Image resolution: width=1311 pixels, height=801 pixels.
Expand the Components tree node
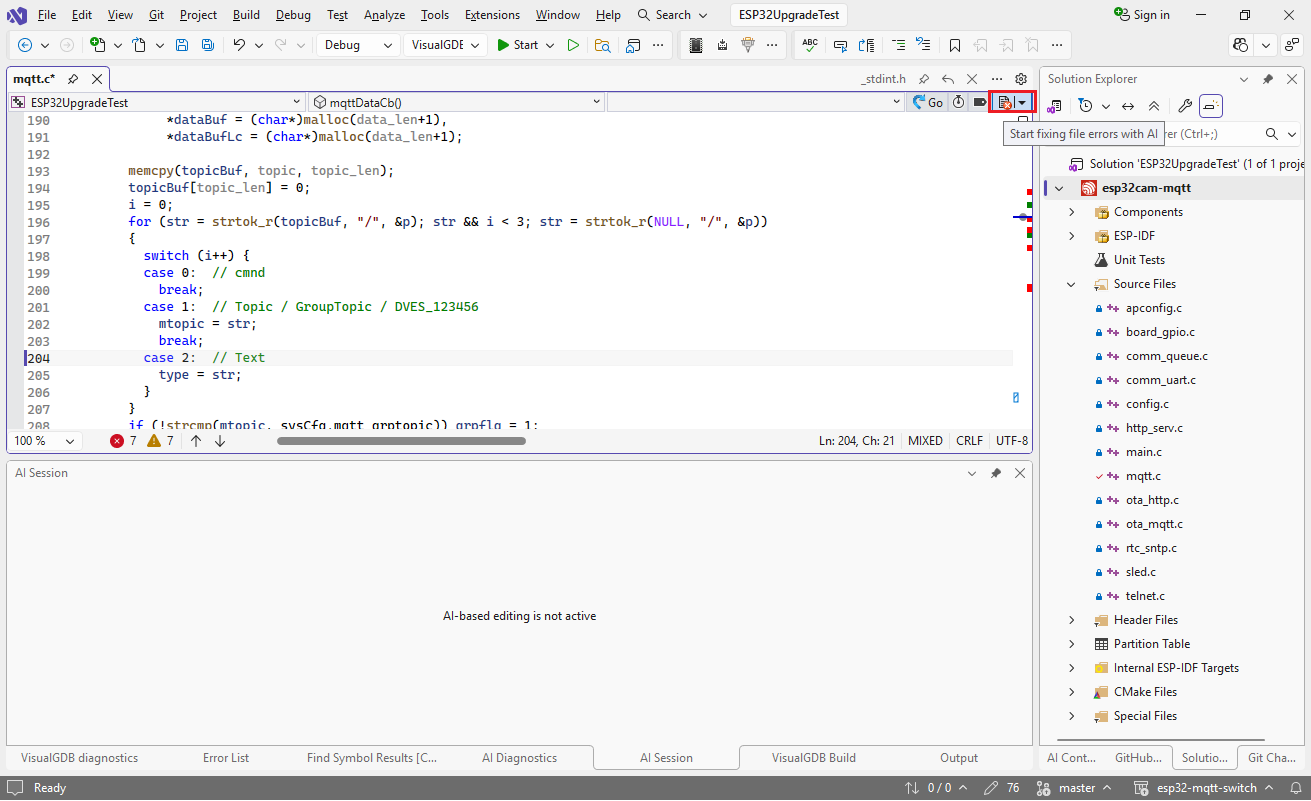1072,212
